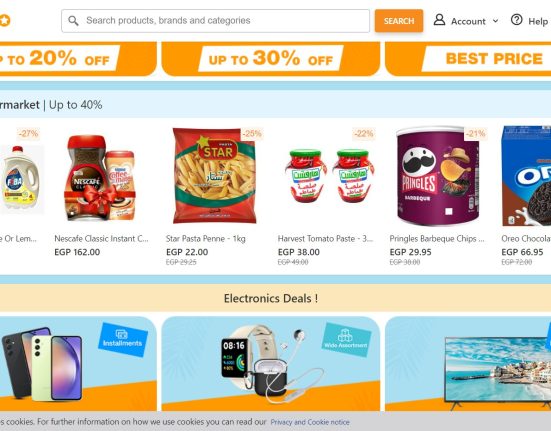The image size is (551, 431).
Task: Open the -25% discount badge on Star Pasta
Action: point(252,133)
